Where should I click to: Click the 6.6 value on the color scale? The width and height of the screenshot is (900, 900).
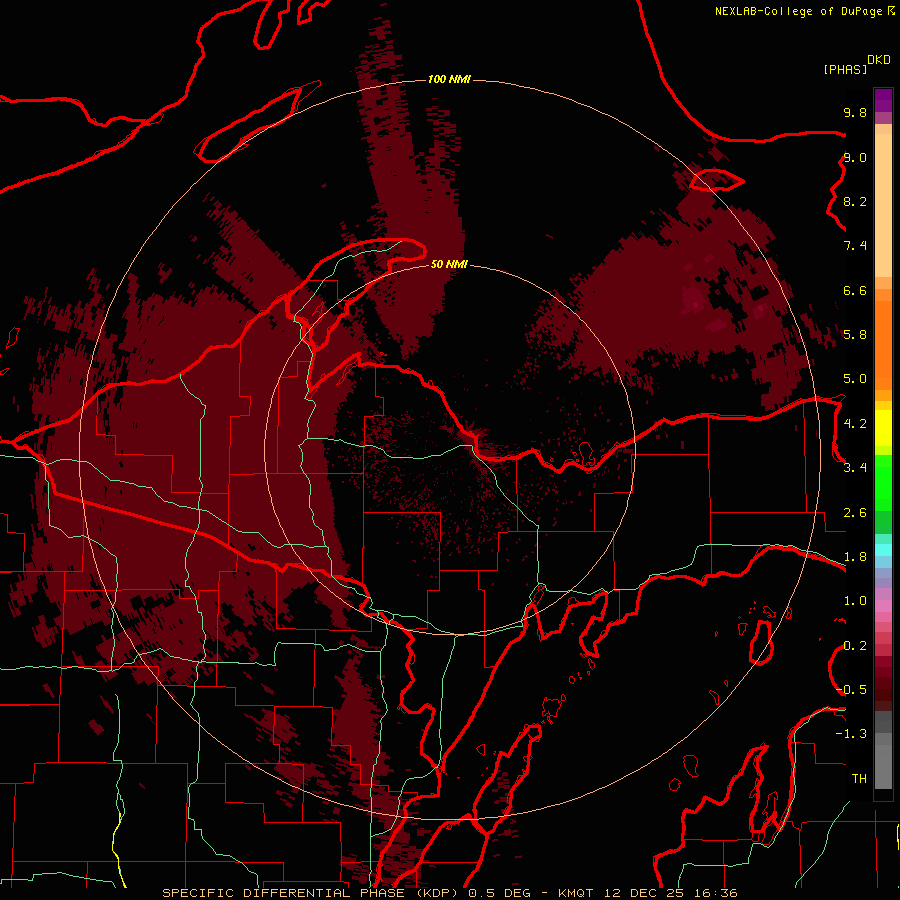pos(855,290)
